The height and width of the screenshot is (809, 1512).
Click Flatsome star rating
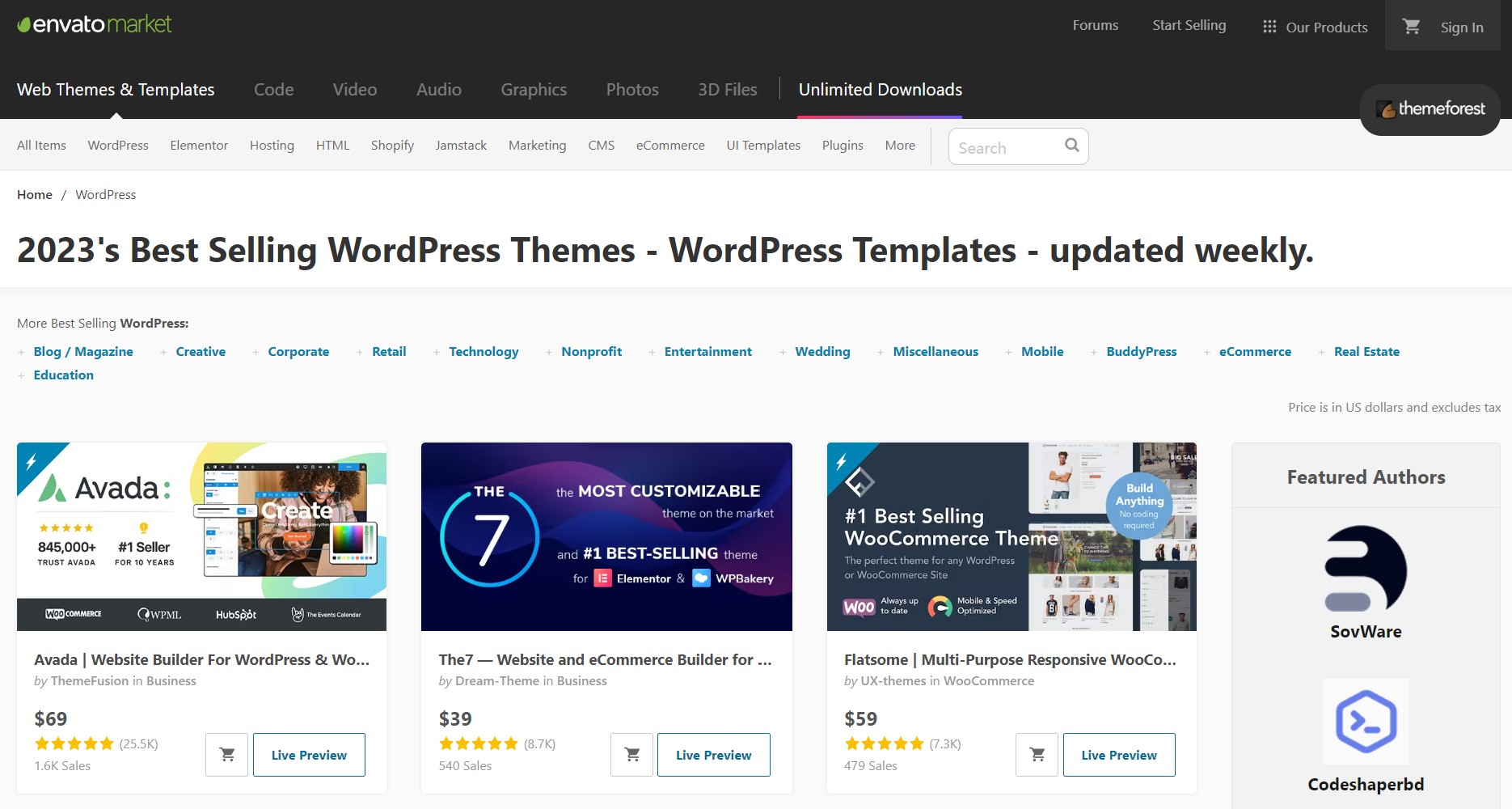884,743
